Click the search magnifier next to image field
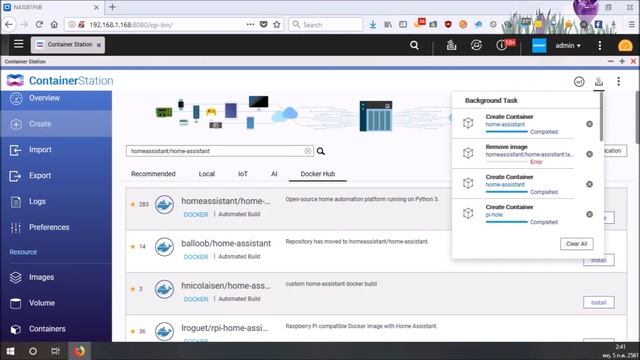Image resolution: width=640 pixels, height=360 pixels. coord(321,151)
